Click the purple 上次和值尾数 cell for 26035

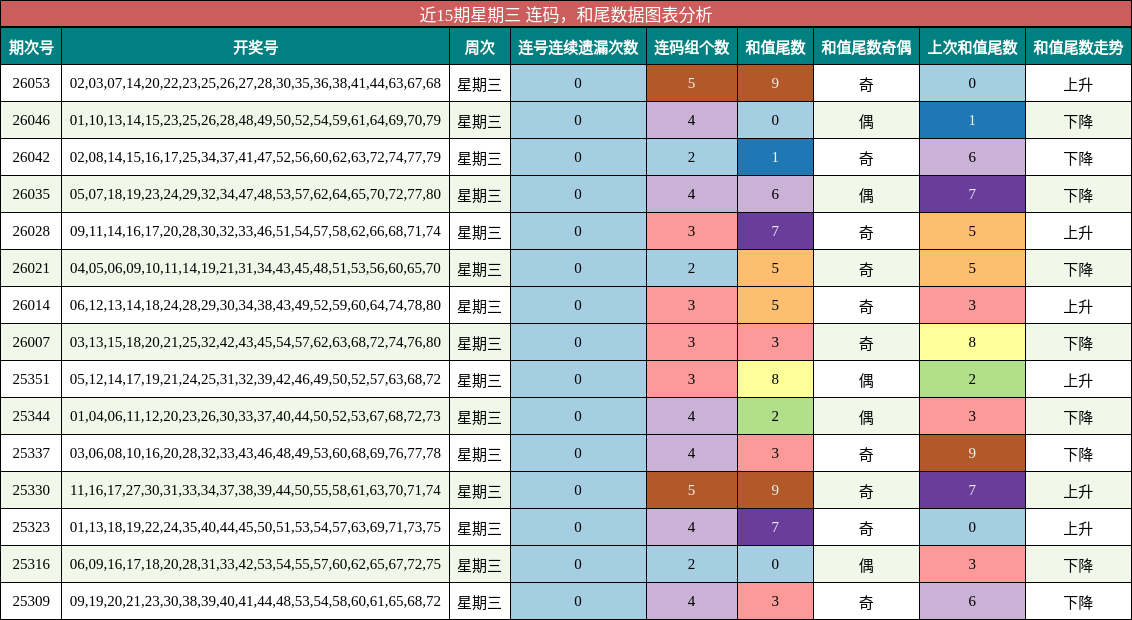970,194
